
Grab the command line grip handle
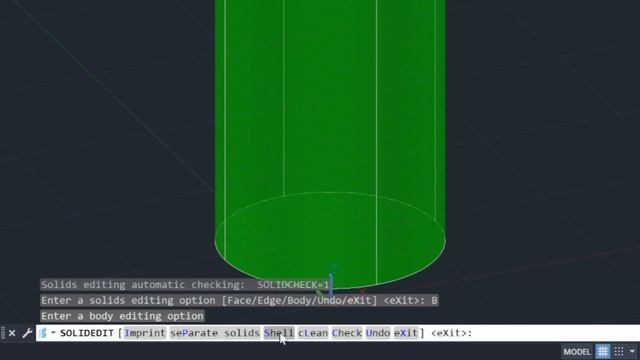(x=3, y=333)
